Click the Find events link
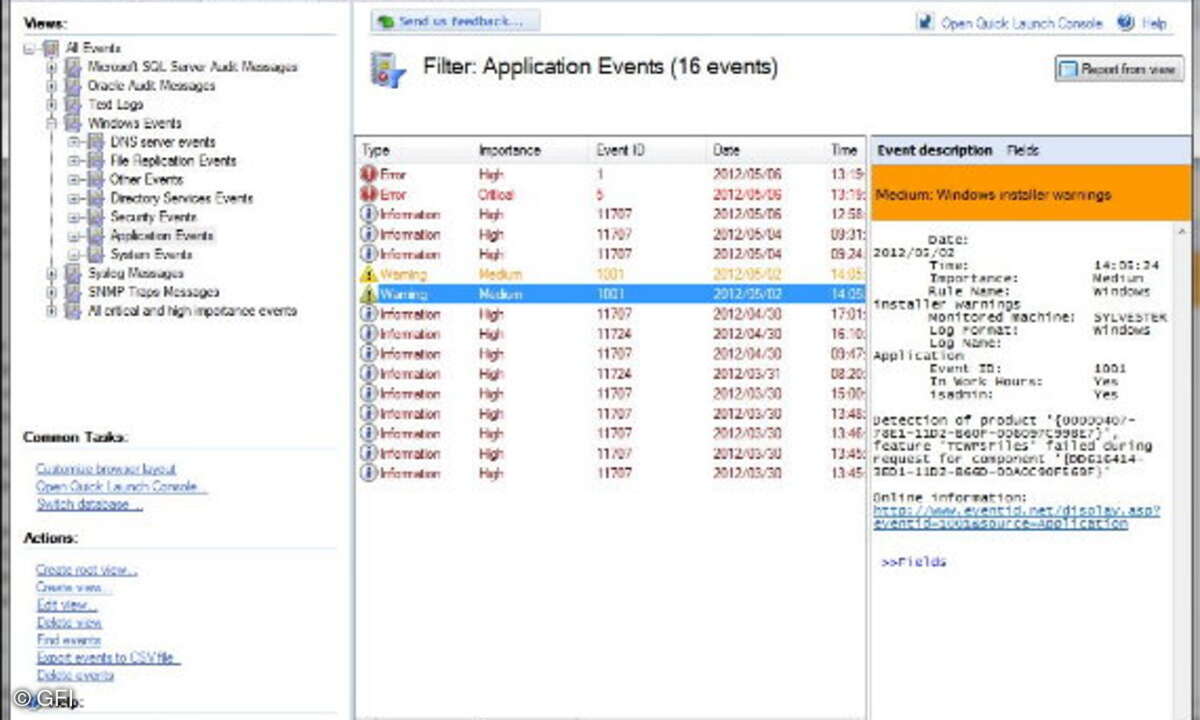This screenshot has height=720, width=1200. point(69,640)
